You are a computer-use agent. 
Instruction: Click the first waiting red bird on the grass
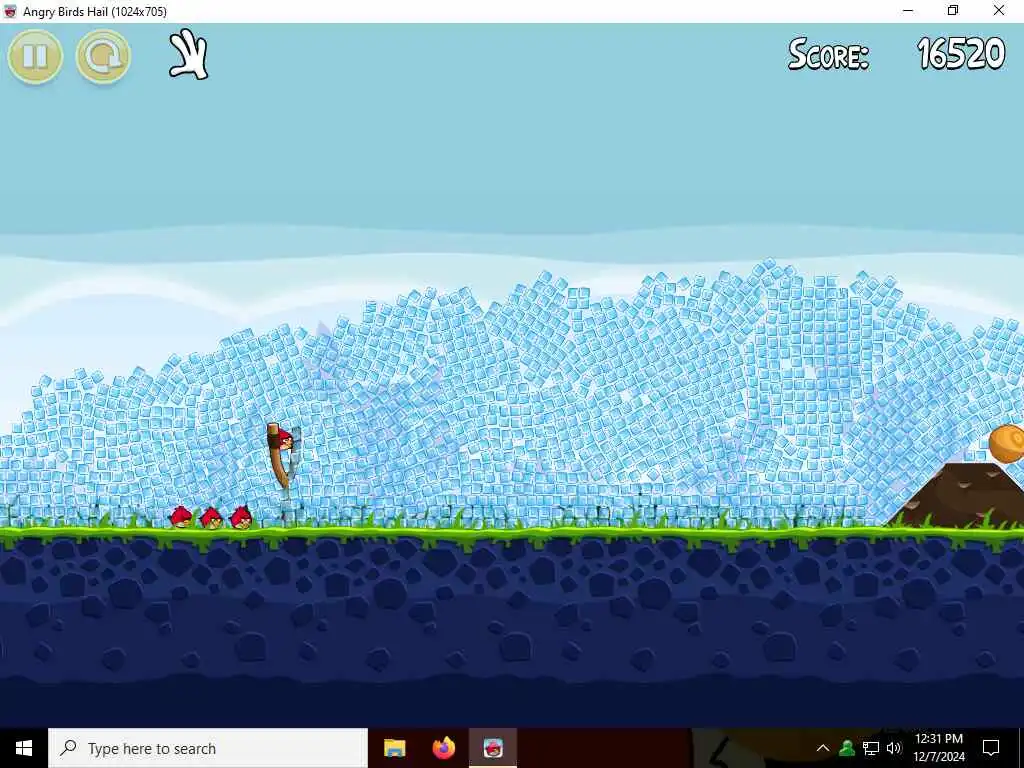[x=181, y=517]
